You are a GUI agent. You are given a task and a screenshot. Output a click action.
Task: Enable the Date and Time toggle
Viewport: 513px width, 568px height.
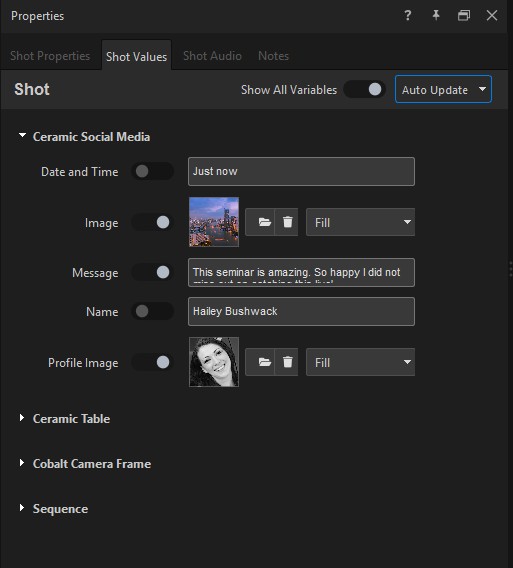(153, 171)
